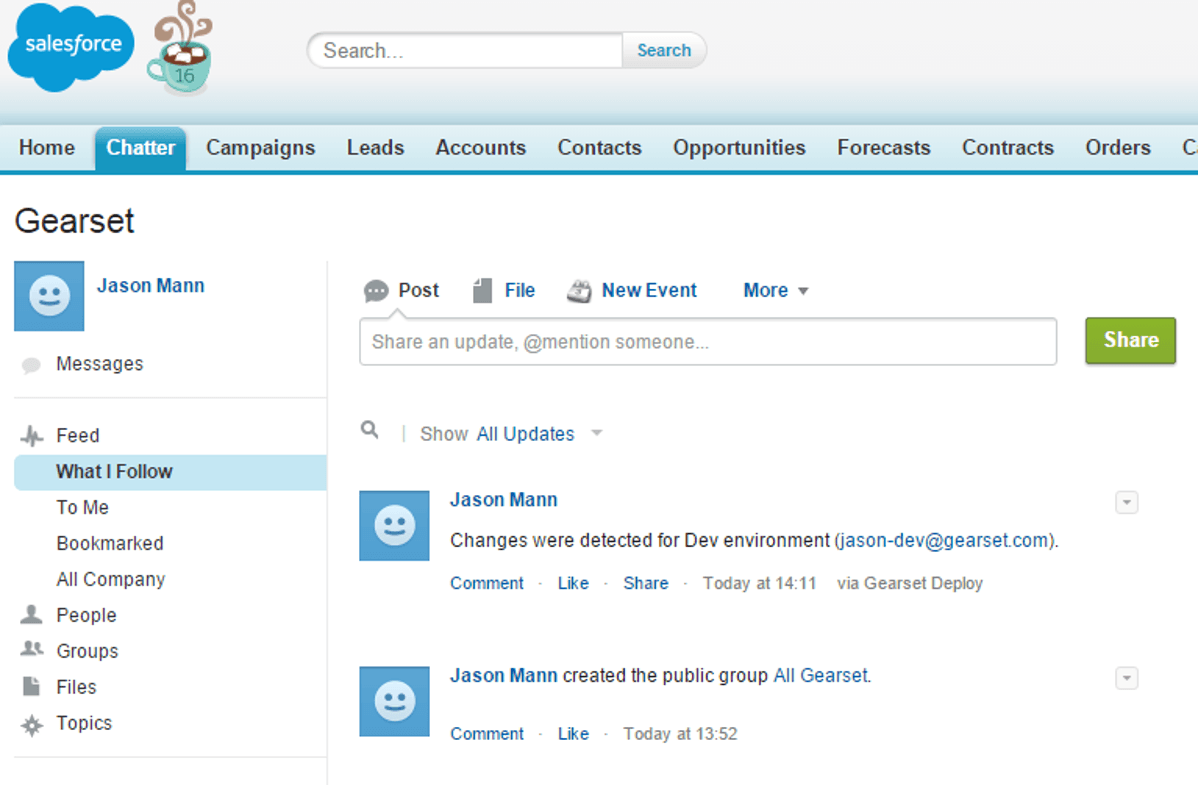Click the jason-dev@gearset.com link
Image resolution: width=1198 pixels, height=785 pixels.
[944, 541]
